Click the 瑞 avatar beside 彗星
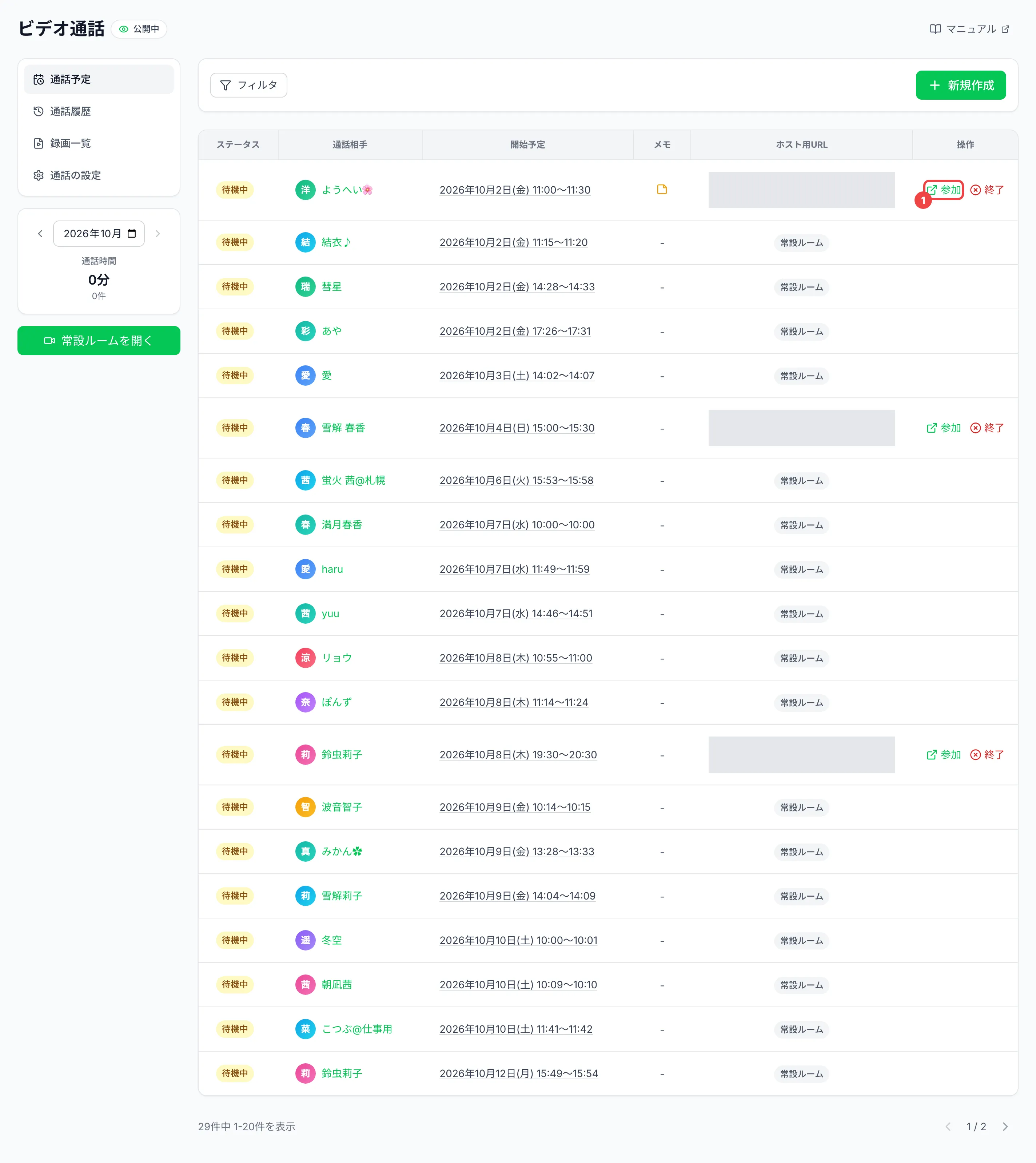Image resolution: width=1036 pixels, height=1163 pixels. click(305, 287)
